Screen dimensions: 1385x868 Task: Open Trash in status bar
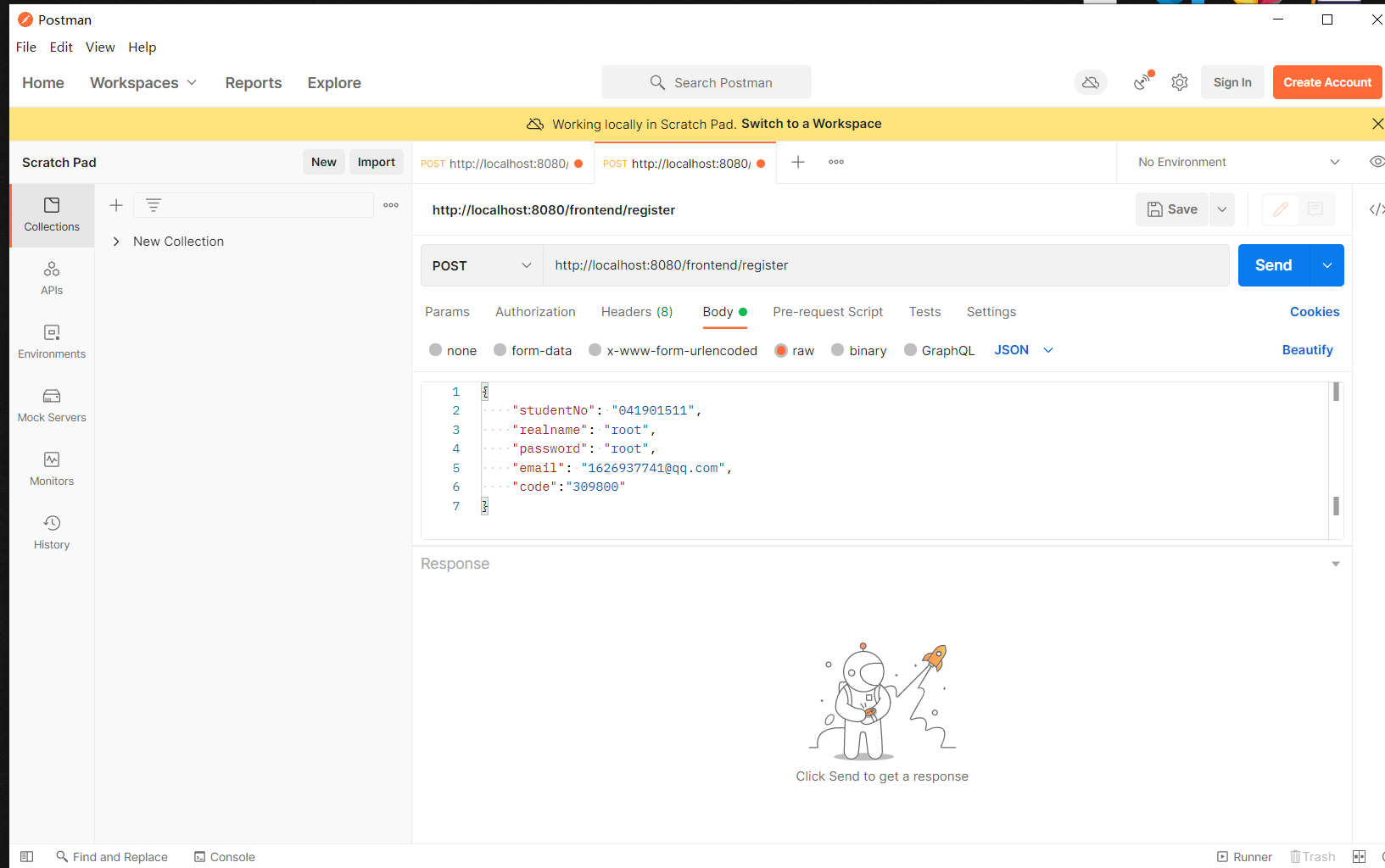pyautogui.click(x=1313, y=857)
